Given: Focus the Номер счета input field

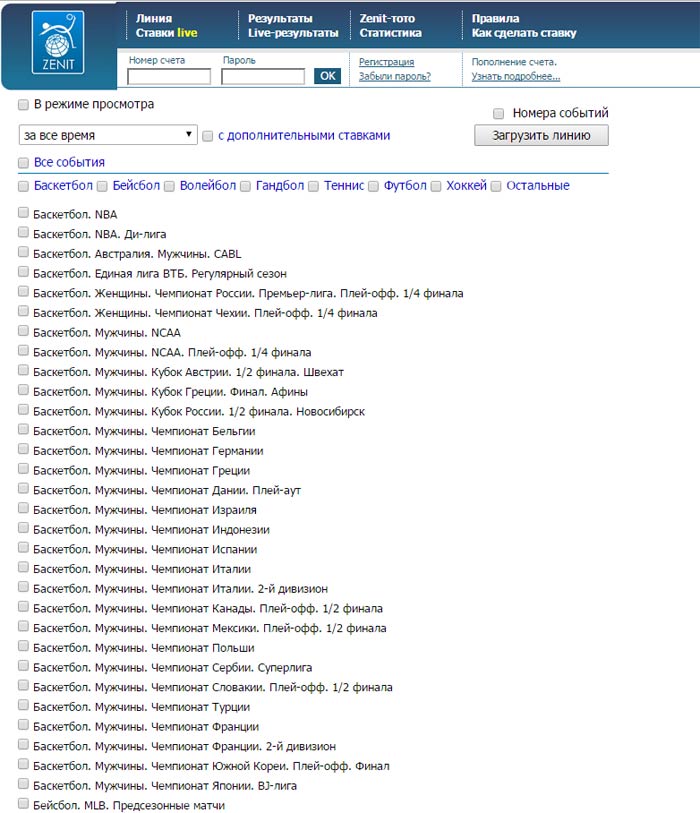Looking at the screenshot, I should (x=169, y=76).
